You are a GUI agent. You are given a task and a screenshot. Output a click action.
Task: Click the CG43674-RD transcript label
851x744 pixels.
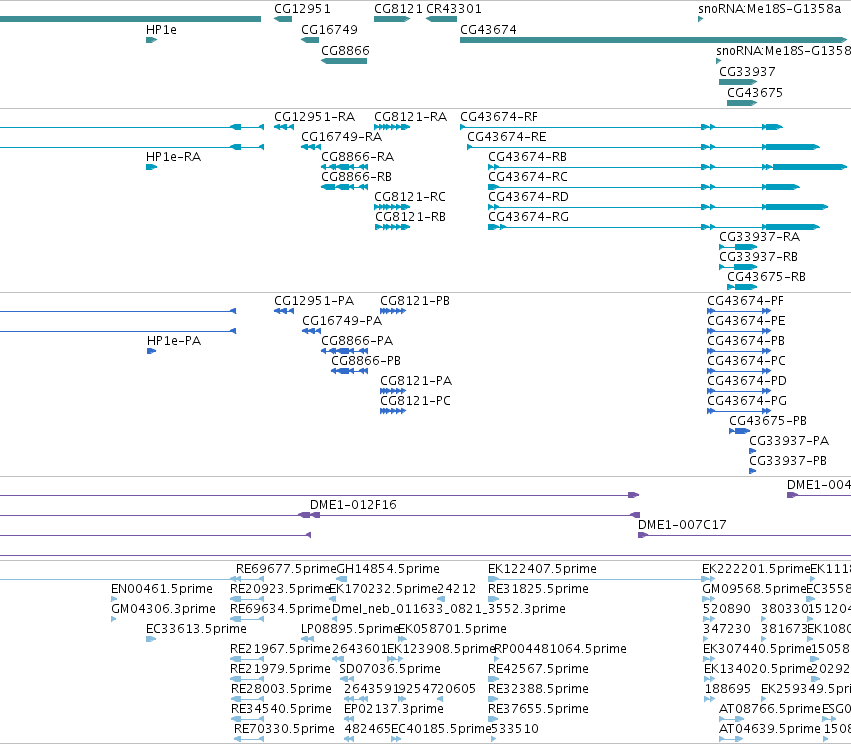tap(528, 197)
